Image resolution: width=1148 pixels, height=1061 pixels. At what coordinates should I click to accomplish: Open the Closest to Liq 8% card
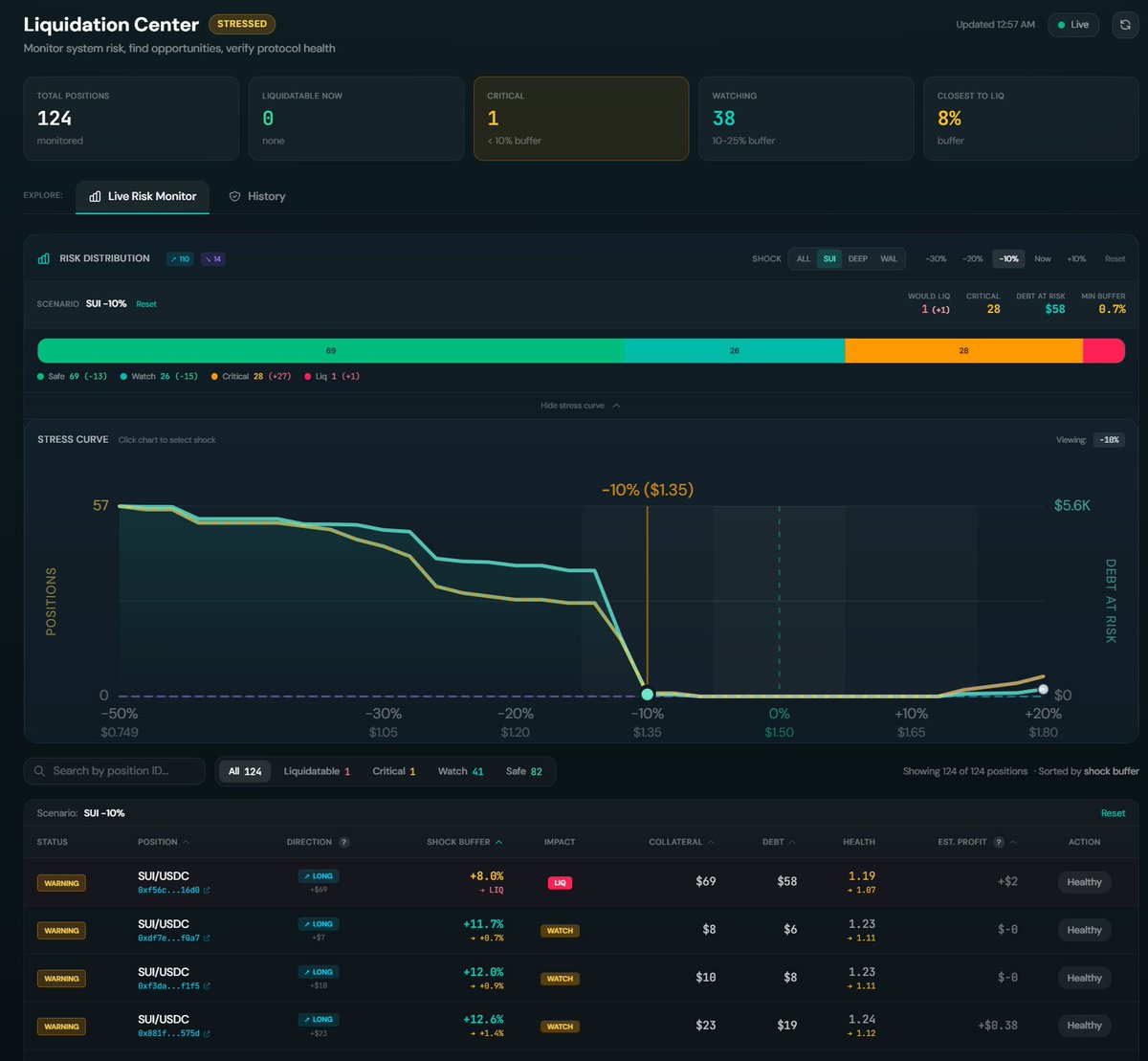1030,119
